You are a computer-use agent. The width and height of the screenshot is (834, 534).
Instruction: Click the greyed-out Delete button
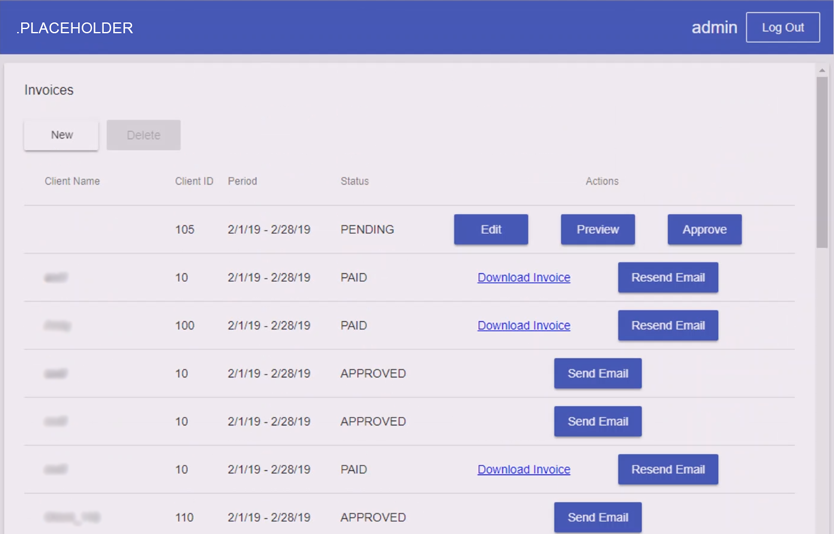tap(143, 135)
